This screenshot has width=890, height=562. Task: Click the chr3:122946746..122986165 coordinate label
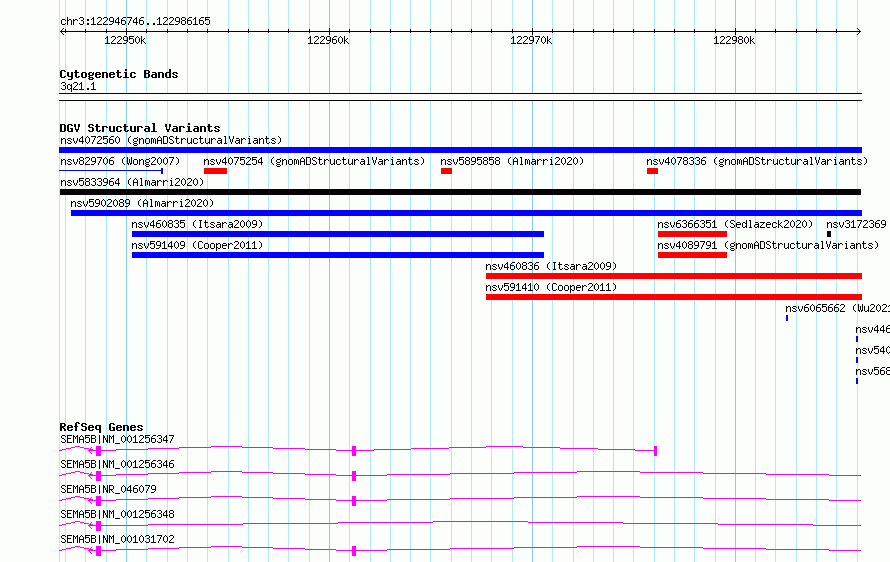(x=135, y=22)
